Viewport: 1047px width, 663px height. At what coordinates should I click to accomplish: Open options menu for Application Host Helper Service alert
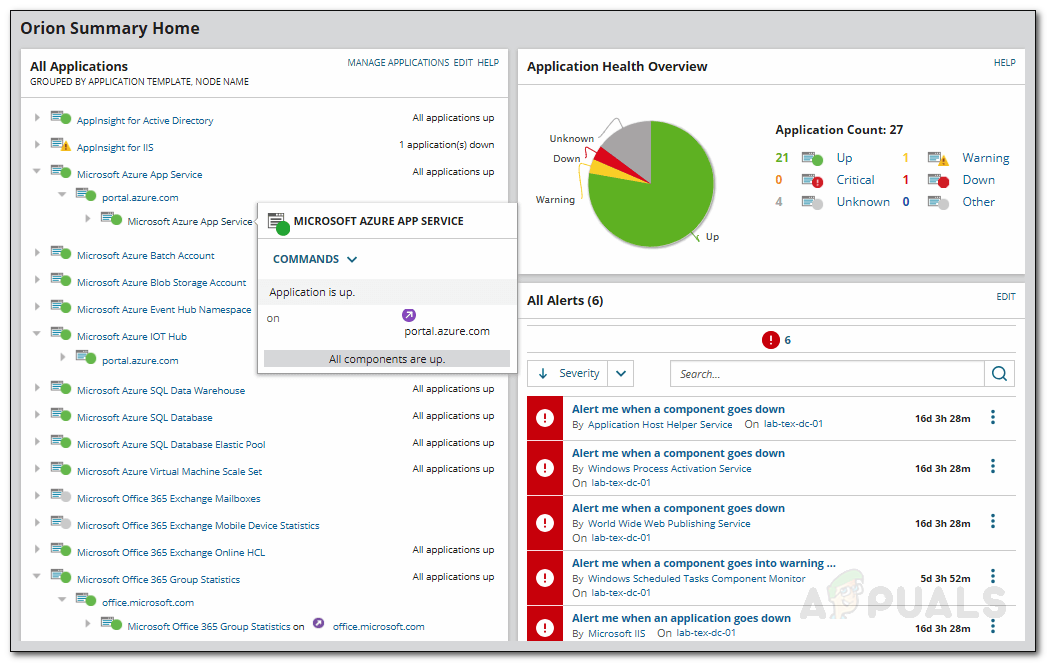(x=993, y=417)
